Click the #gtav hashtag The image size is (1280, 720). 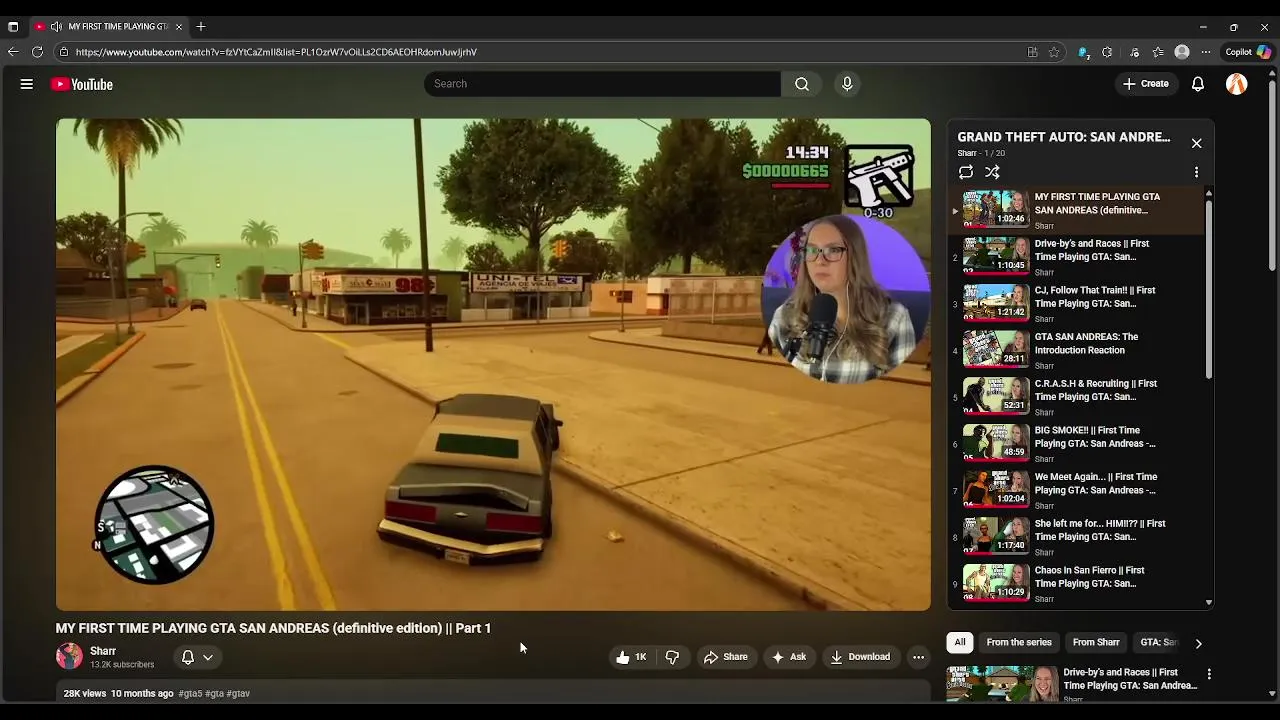(238, 694)
